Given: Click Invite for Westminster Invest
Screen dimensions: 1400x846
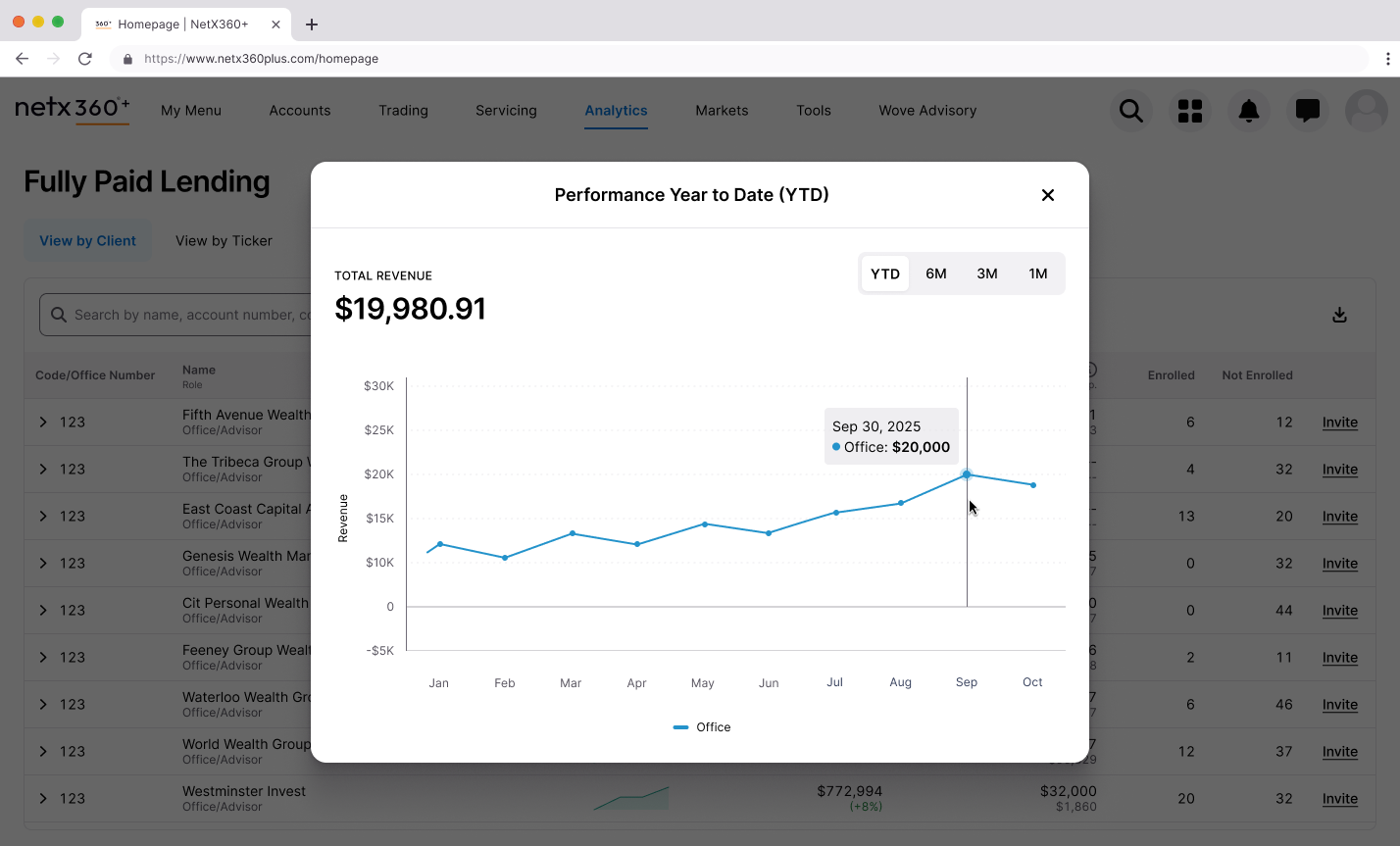Looking at the screenshot, I should pos(1339,798).
